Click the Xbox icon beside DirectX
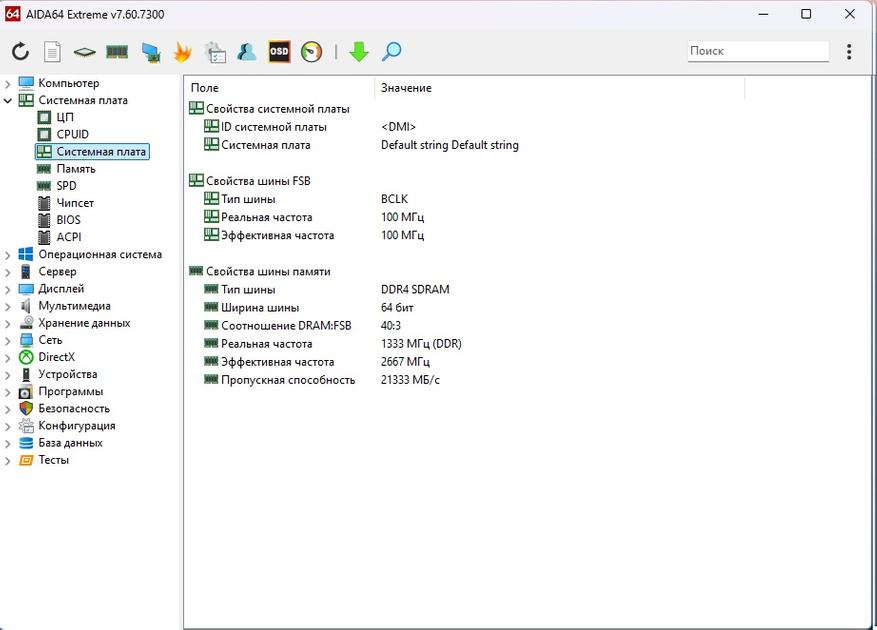 [26, 357]
